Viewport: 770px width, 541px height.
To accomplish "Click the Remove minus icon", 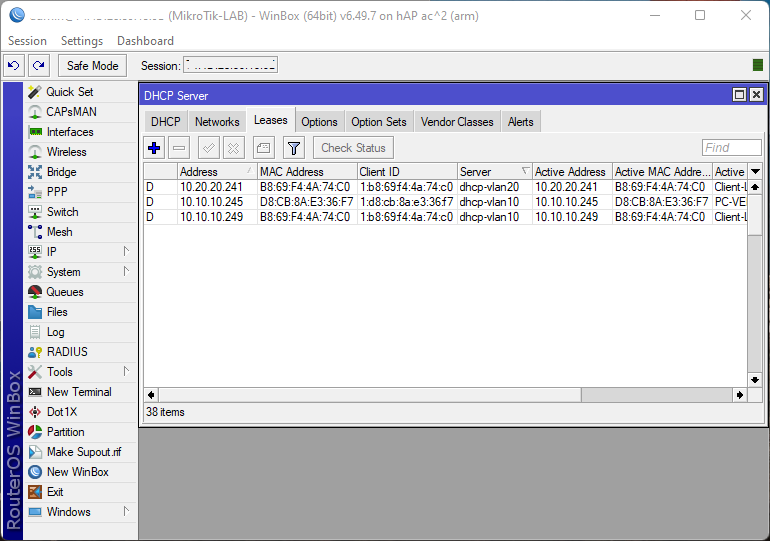I will (179, 148).
